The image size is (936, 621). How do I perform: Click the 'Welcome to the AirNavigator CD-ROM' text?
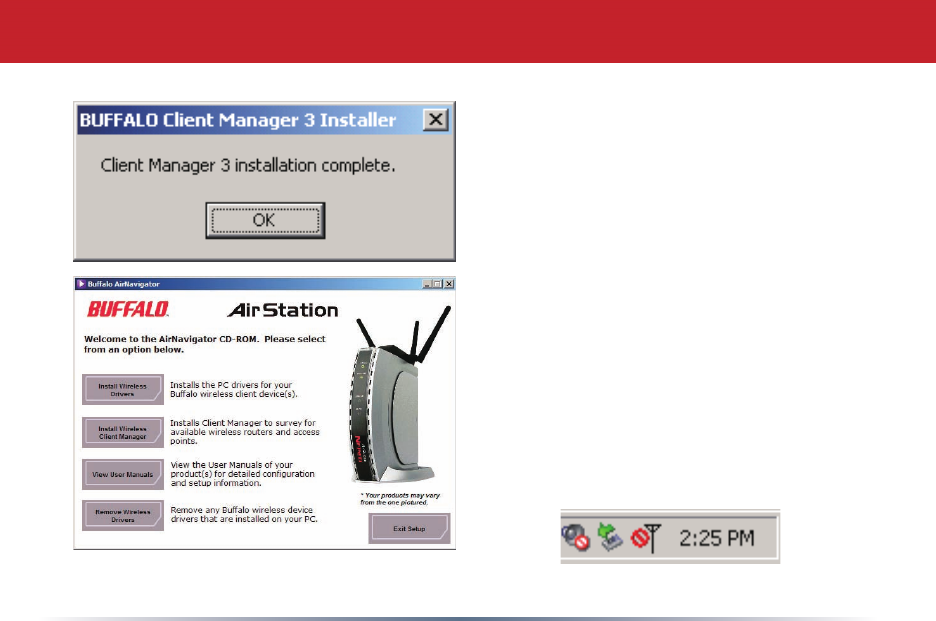(205, 344)
